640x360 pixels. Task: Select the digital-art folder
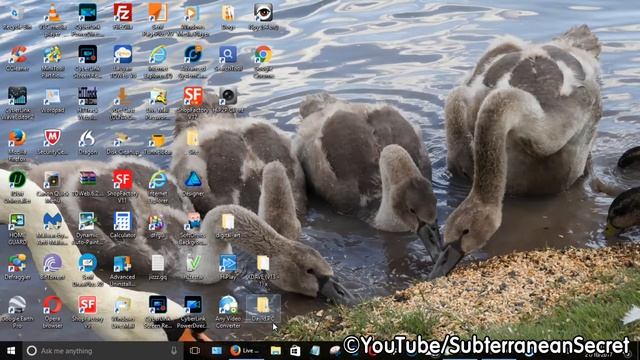click(x=228, y=225)
